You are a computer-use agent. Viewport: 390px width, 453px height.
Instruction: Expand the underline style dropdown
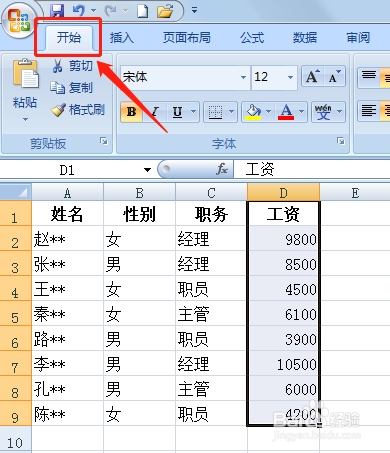tap(194, 112)
